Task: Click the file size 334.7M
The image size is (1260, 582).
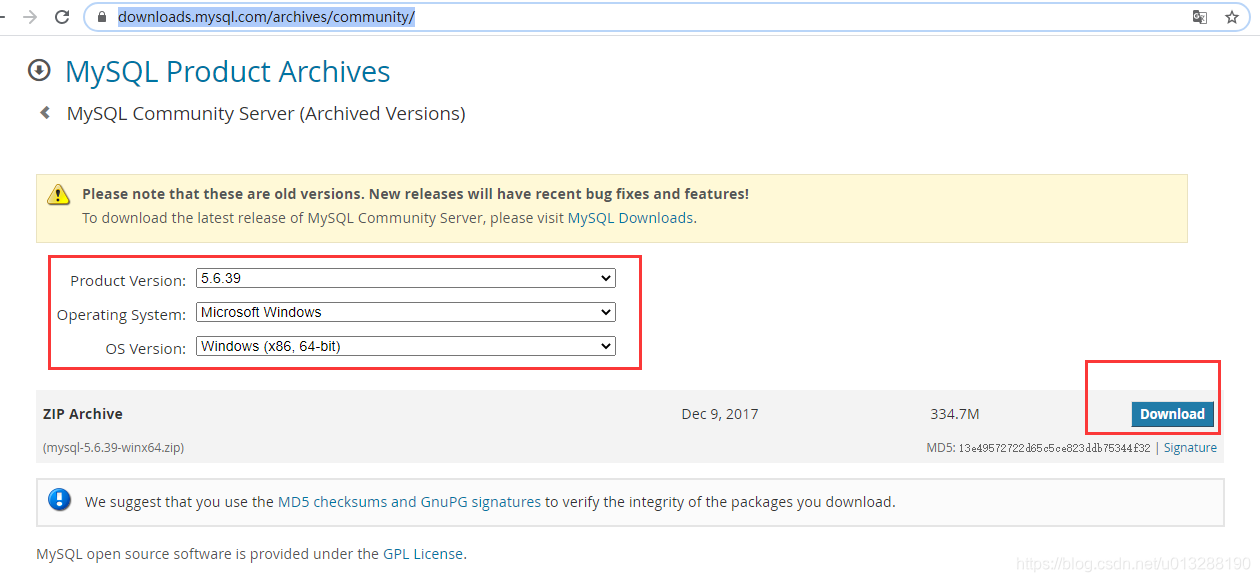Action: 955,414
